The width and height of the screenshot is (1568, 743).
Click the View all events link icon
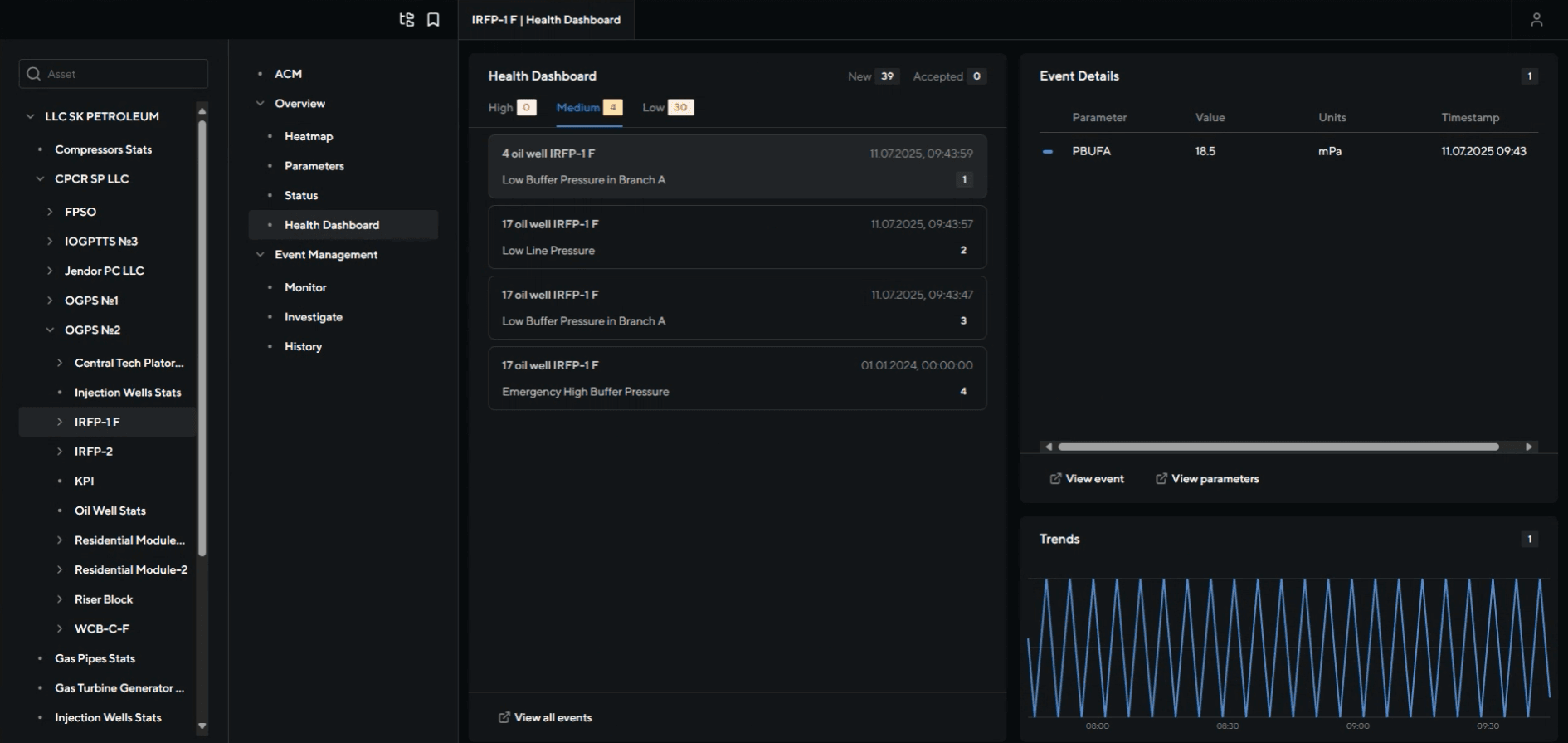[504, 717]
